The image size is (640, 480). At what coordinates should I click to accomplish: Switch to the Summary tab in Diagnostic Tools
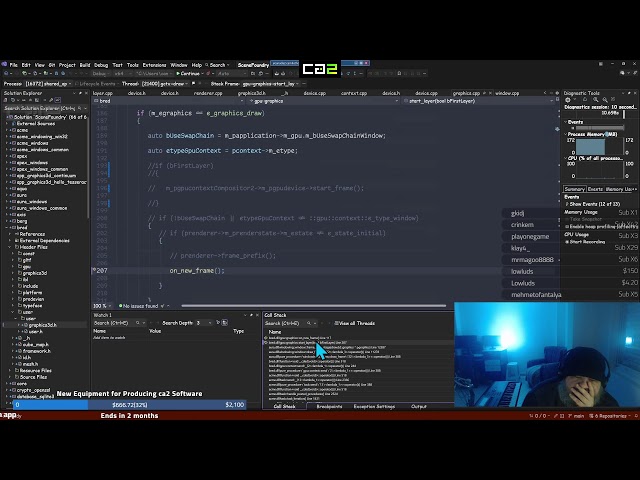click(x=574, y=189)
